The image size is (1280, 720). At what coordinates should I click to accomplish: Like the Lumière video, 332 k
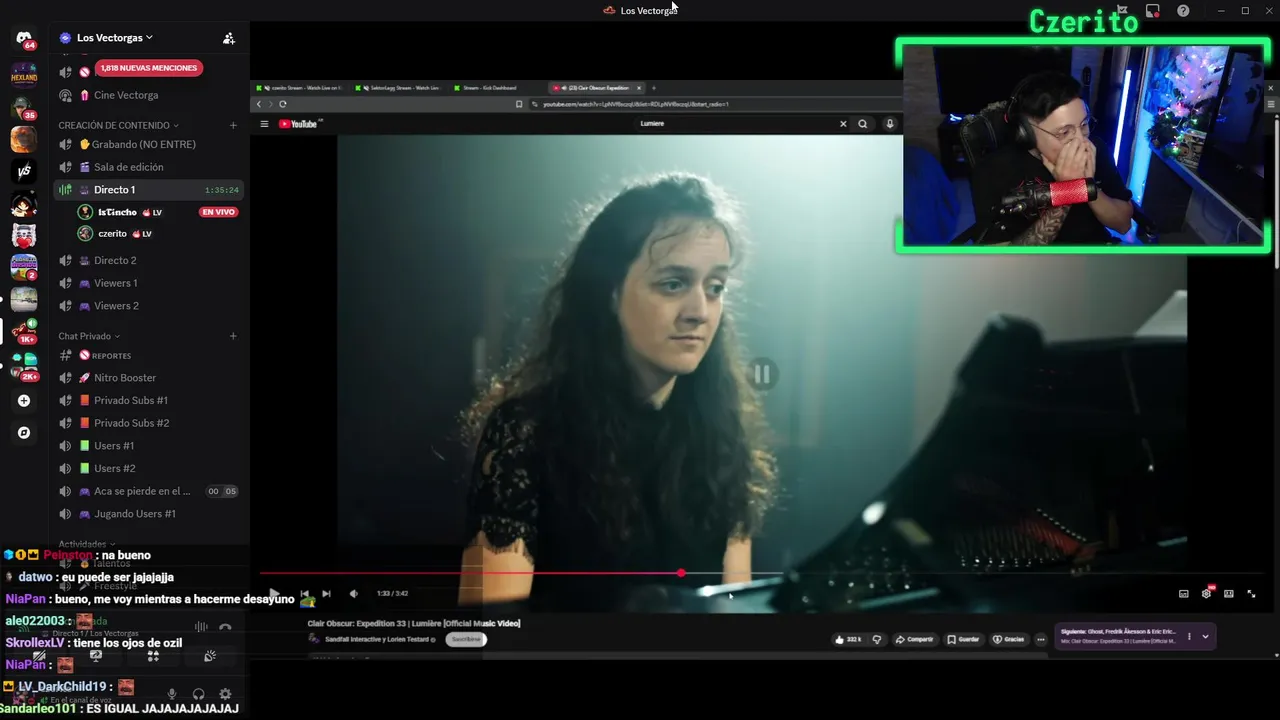click(849, 639)
